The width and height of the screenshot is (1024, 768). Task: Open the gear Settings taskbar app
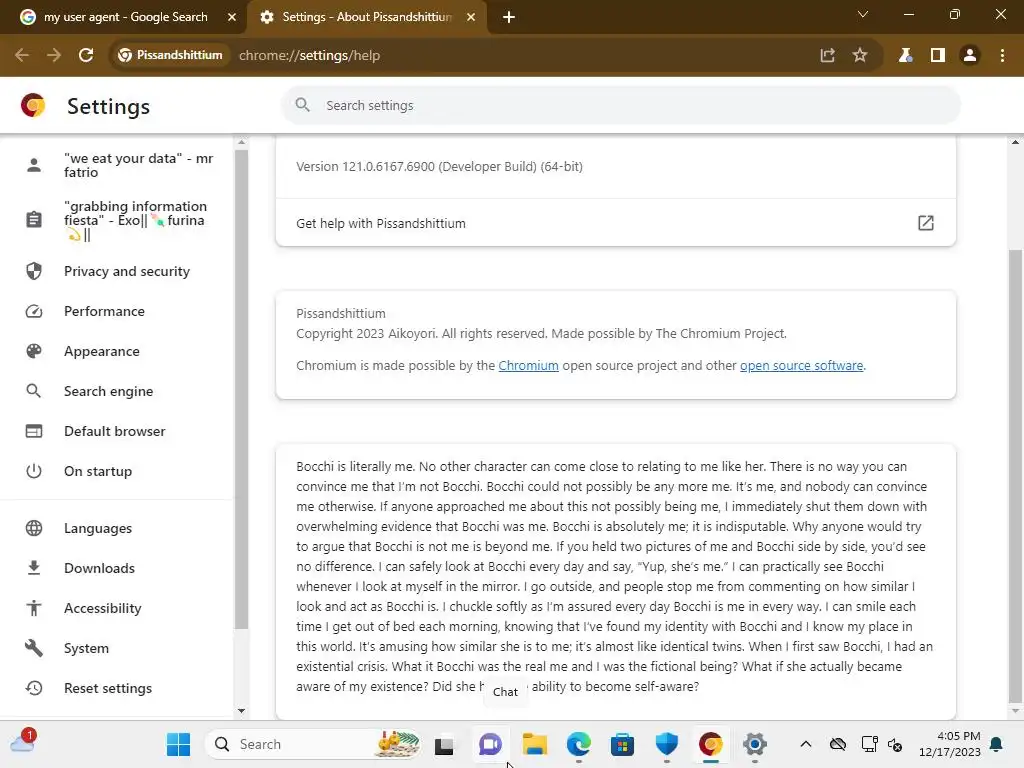754,744
